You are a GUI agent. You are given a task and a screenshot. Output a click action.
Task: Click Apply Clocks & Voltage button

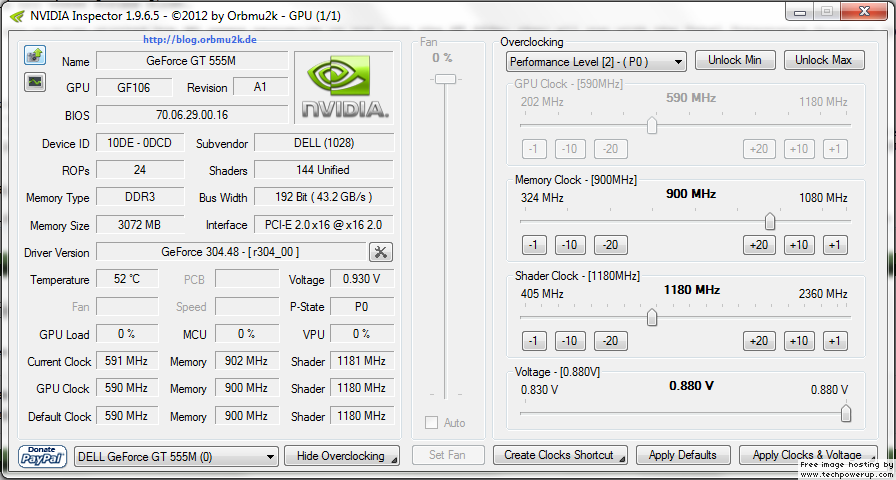tap(808, 455)
